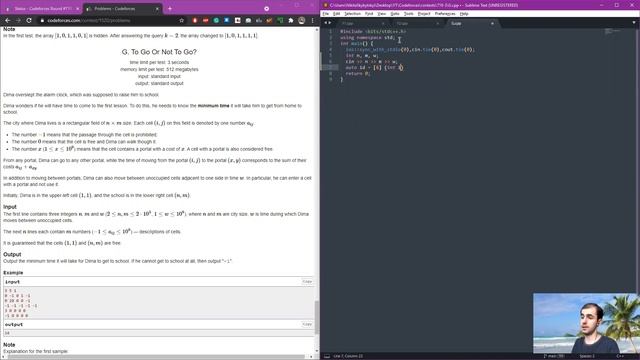Open the git branch indicator in status bar
Screen dimensions: 640x360
pyautogui.click(x=553, y=356)
